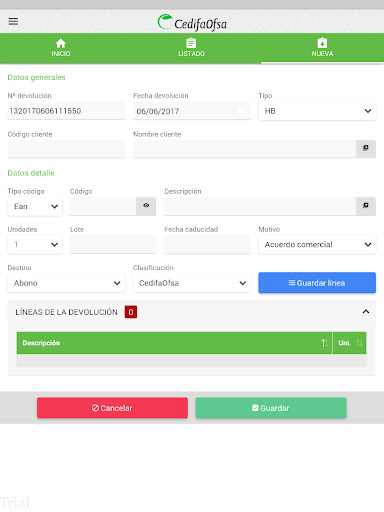Viewport: 384px width, 512px height.
Task: Open the Clasificación dropdown showing CedifaOfsa
Action: [x=192, y=283]
